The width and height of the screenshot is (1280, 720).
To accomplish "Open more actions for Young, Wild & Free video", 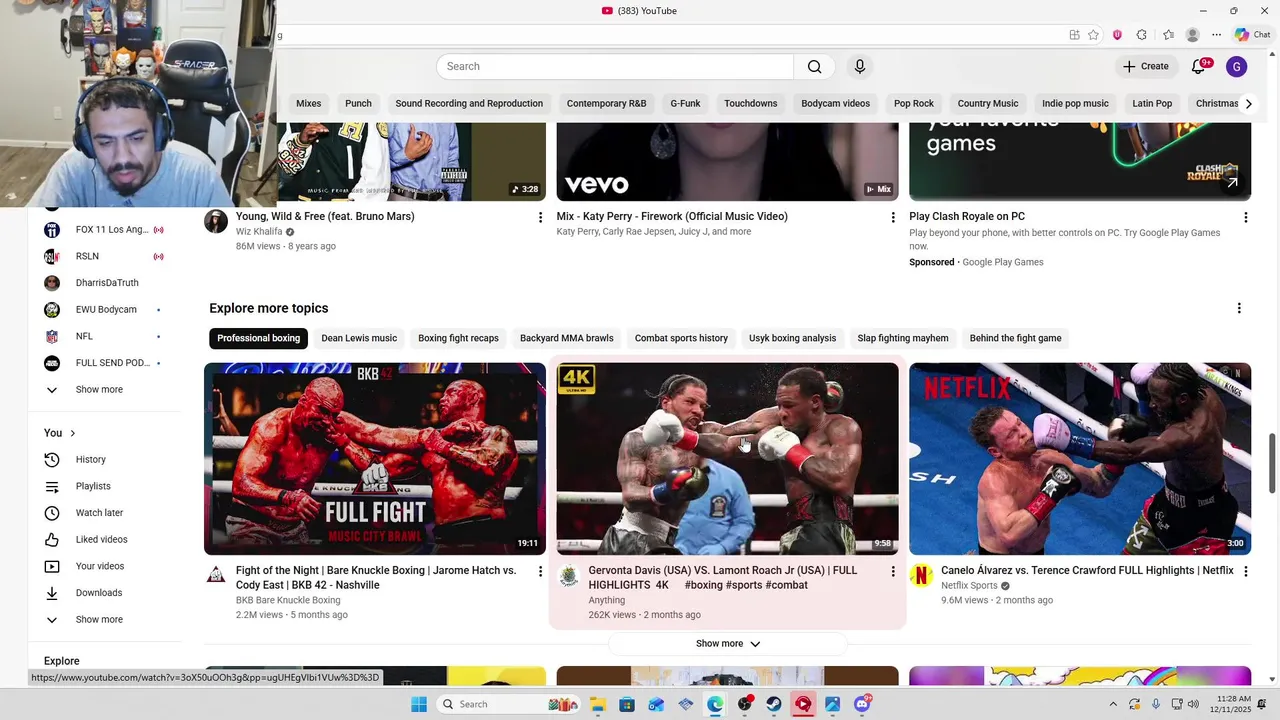I will (540, 217).
